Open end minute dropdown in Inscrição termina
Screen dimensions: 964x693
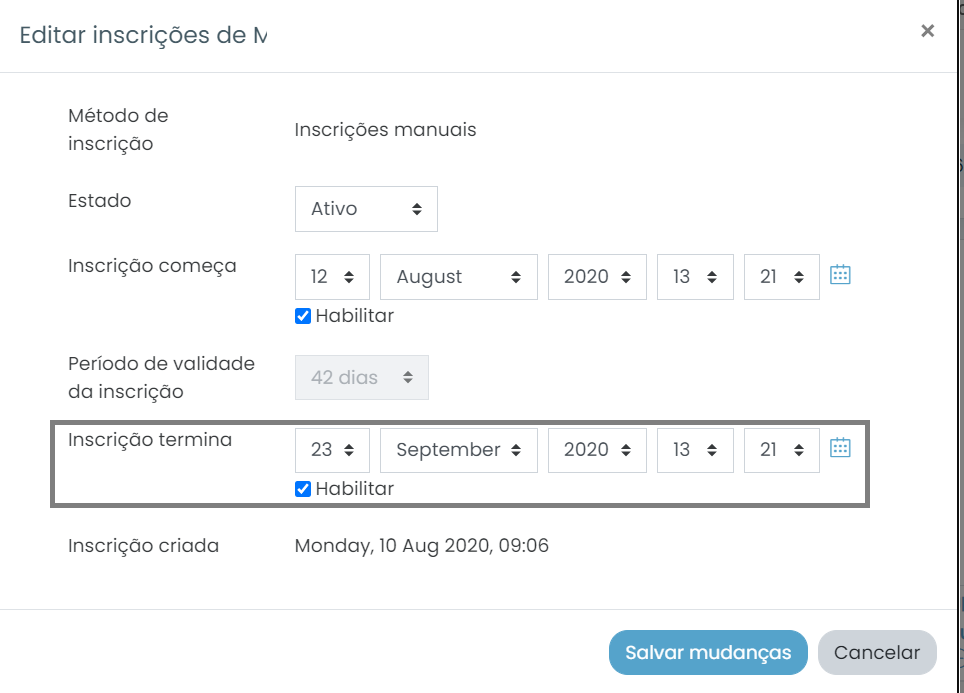coord(781,450)
